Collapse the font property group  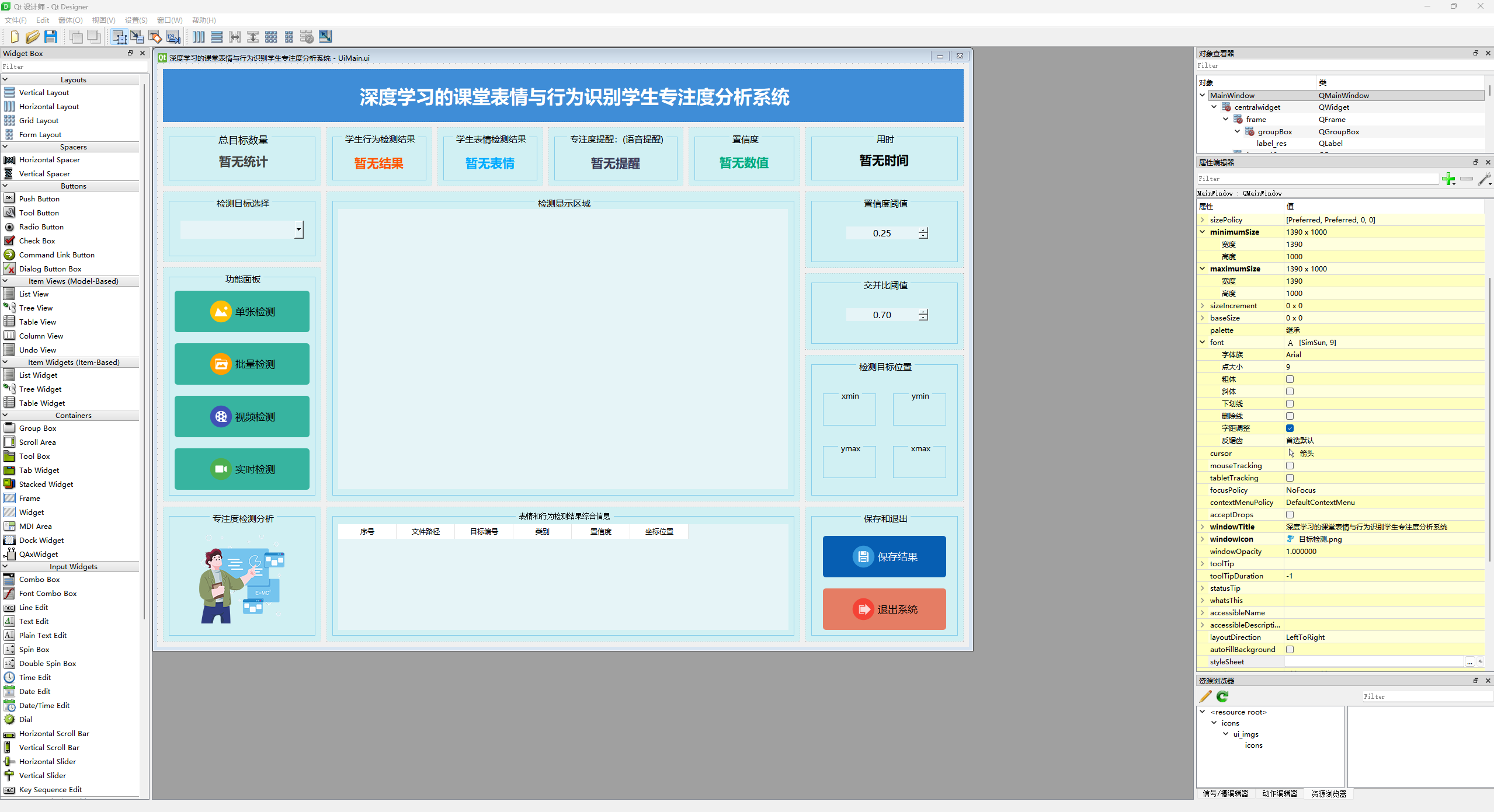tap(1203, 343)
